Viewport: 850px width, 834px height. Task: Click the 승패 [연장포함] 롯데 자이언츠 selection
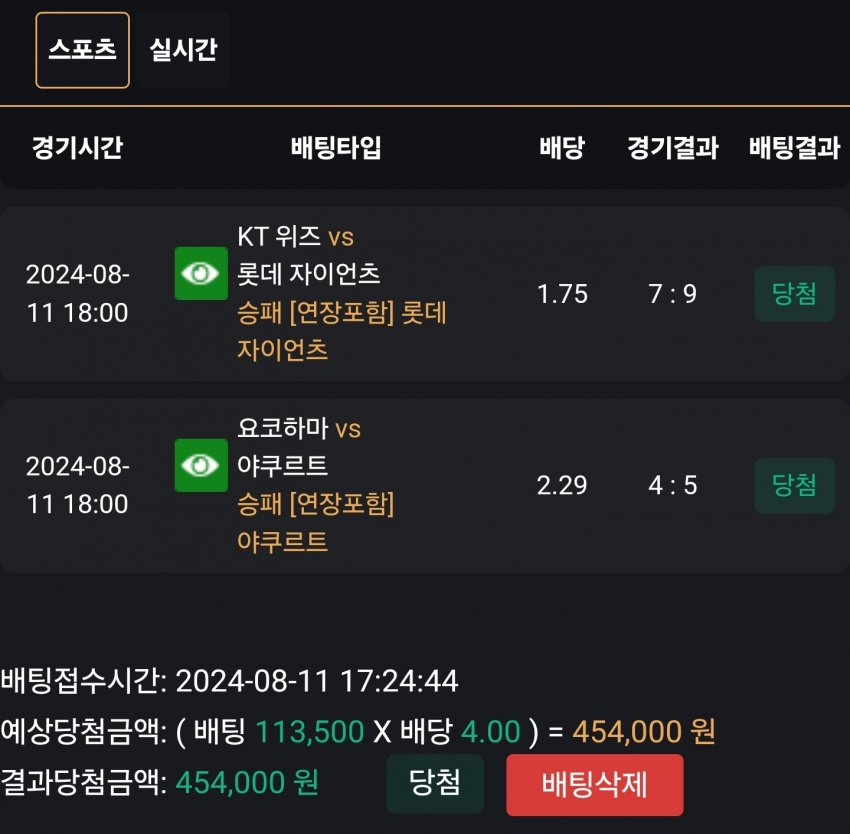(340, 331)
